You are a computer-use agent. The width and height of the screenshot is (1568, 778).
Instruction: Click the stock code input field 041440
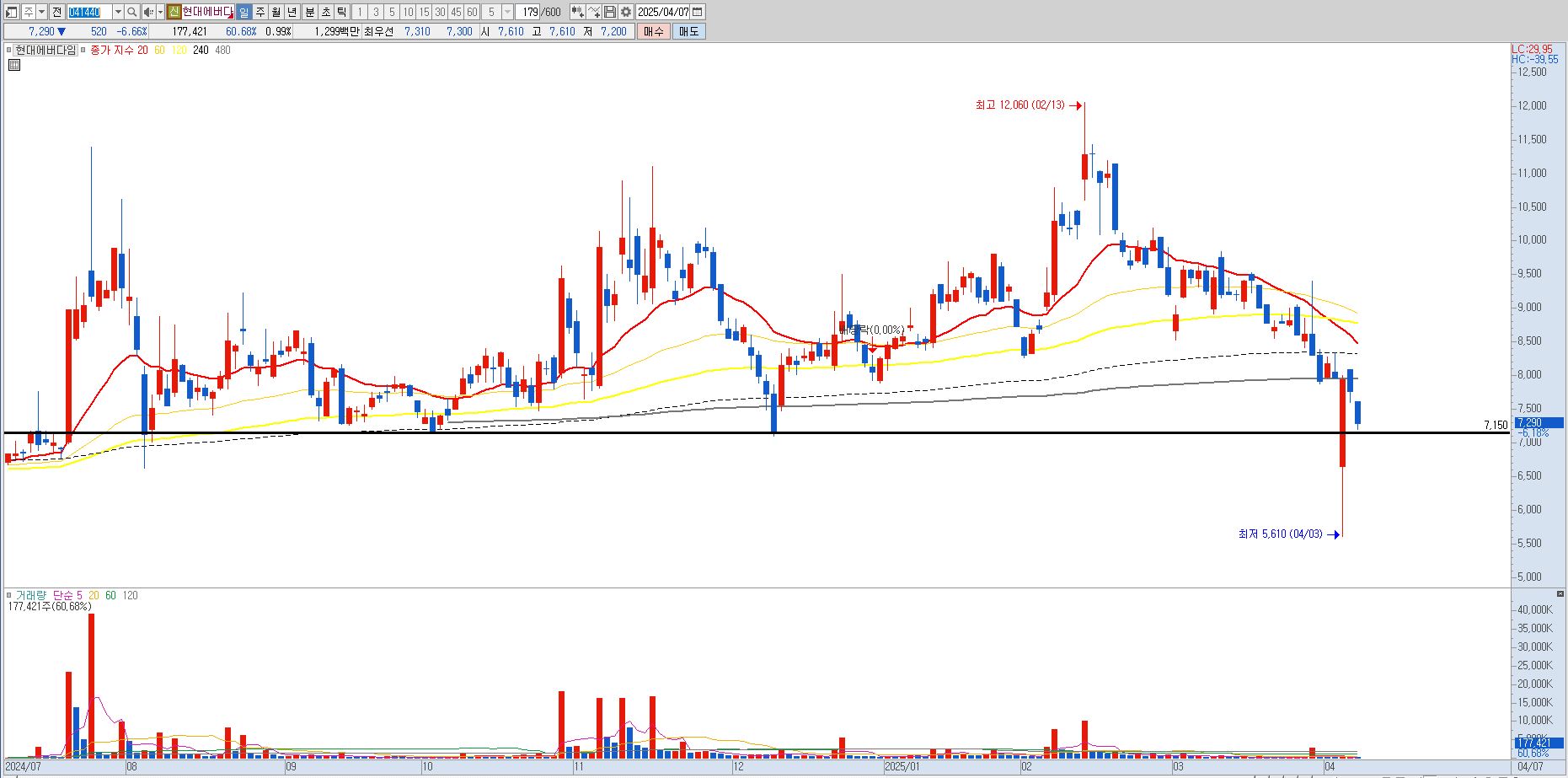[x=89, y=12]
